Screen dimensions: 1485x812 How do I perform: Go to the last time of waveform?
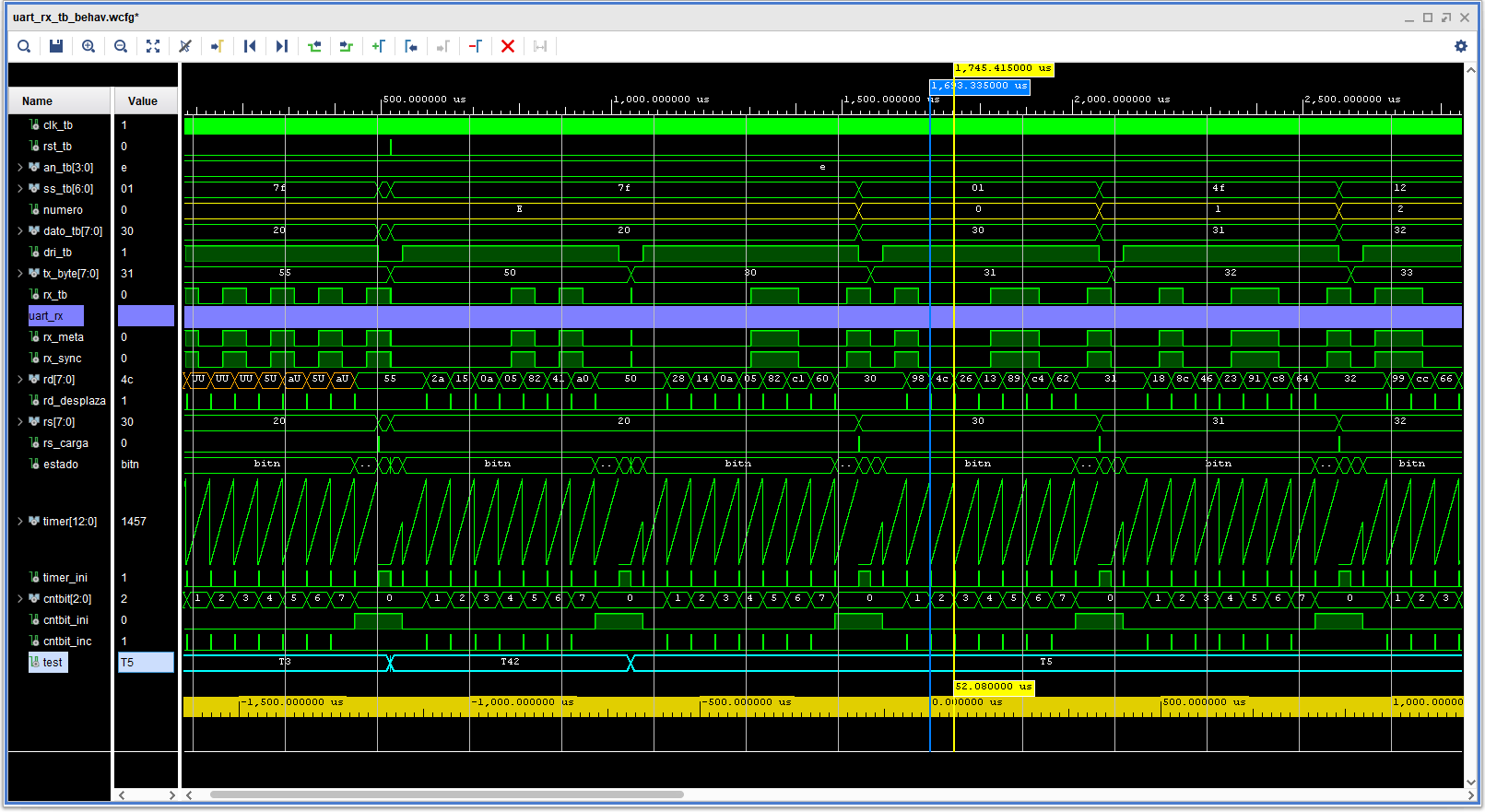click(x=282, y=46)
